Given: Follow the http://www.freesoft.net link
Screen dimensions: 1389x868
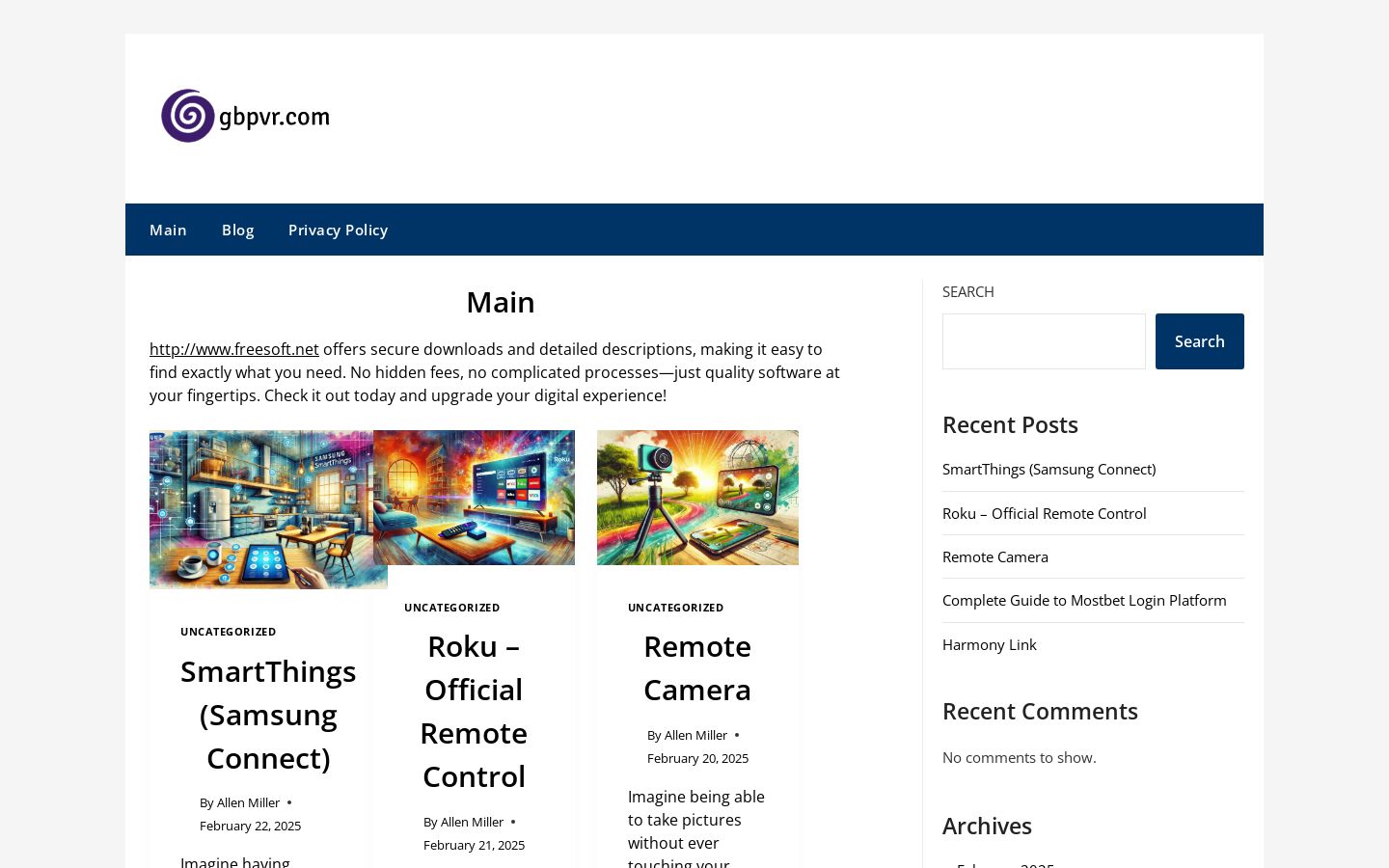Looking at the screenshot, I should pyautogui.click(x=234, y=349).
